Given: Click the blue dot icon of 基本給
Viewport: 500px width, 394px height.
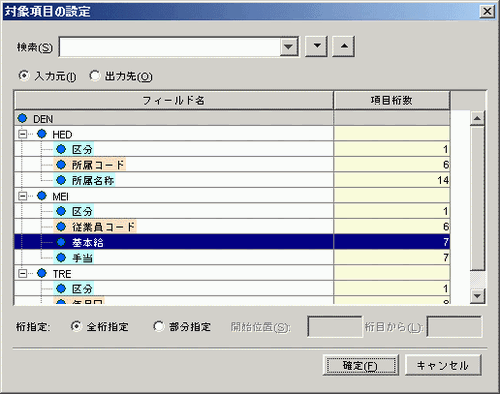Looking at the screenshot, I should [61, 242].
